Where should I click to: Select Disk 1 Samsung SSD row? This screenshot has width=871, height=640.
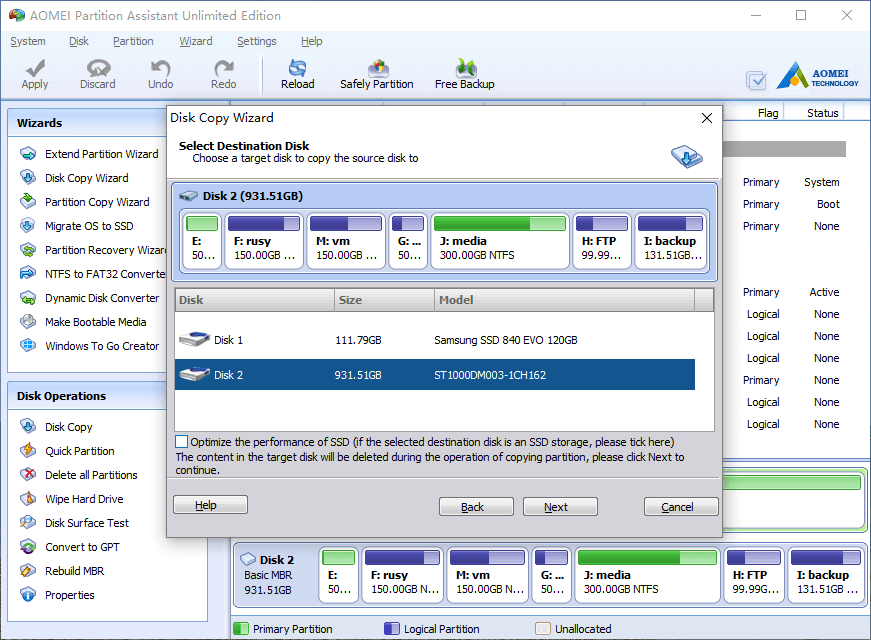point(434,340)
